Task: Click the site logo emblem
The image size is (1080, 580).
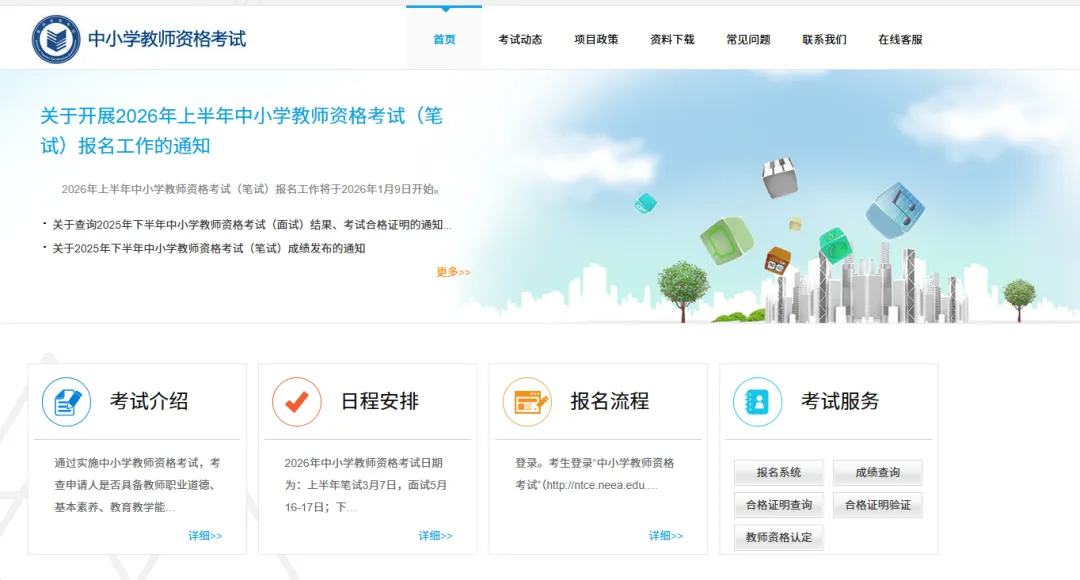Action: (56, 39)
